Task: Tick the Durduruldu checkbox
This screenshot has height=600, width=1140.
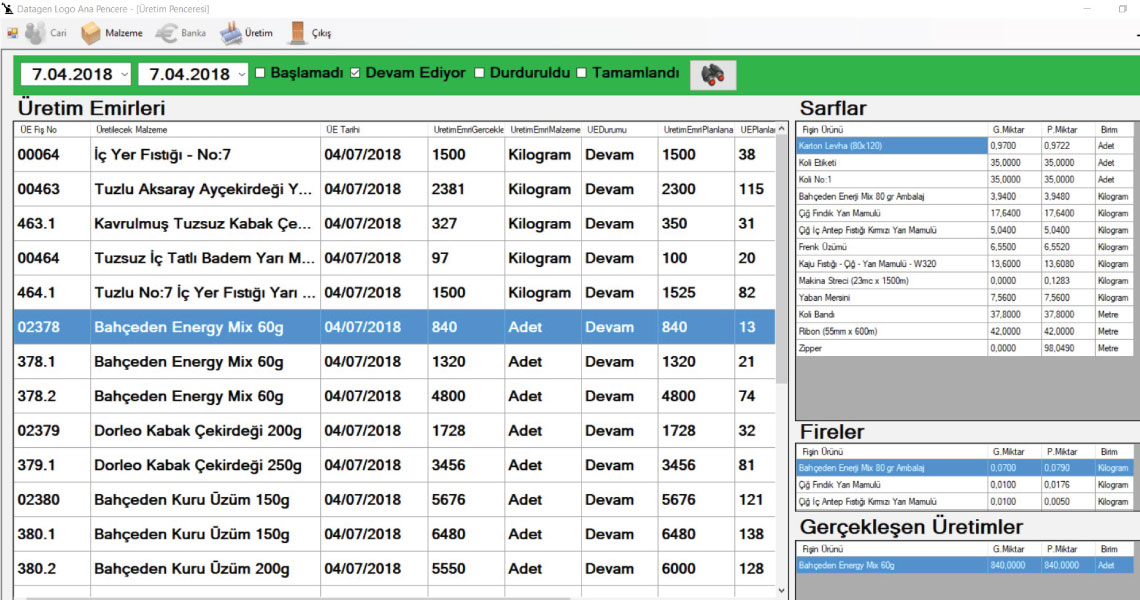Action: [479, 73]
